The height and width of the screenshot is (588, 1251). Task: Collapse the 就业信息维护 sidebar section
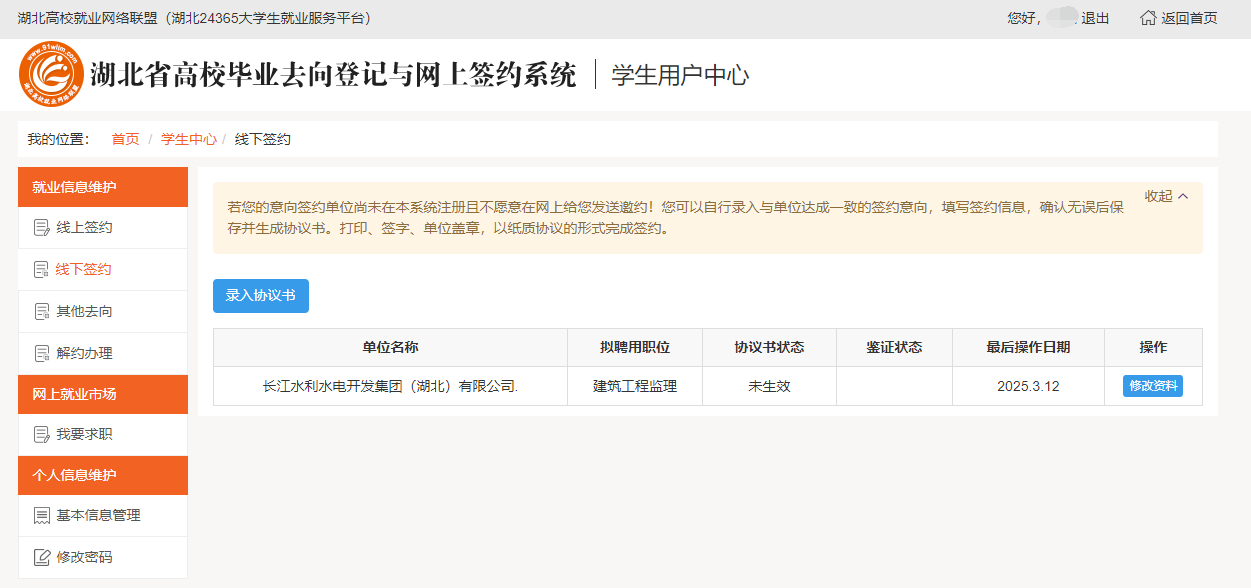(102, 187)
